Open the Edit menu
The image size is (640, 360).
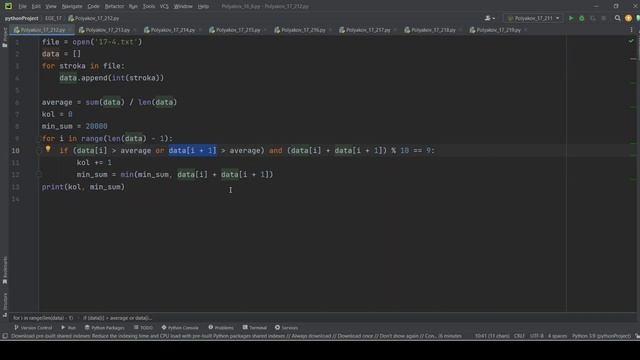click(36, 7)
